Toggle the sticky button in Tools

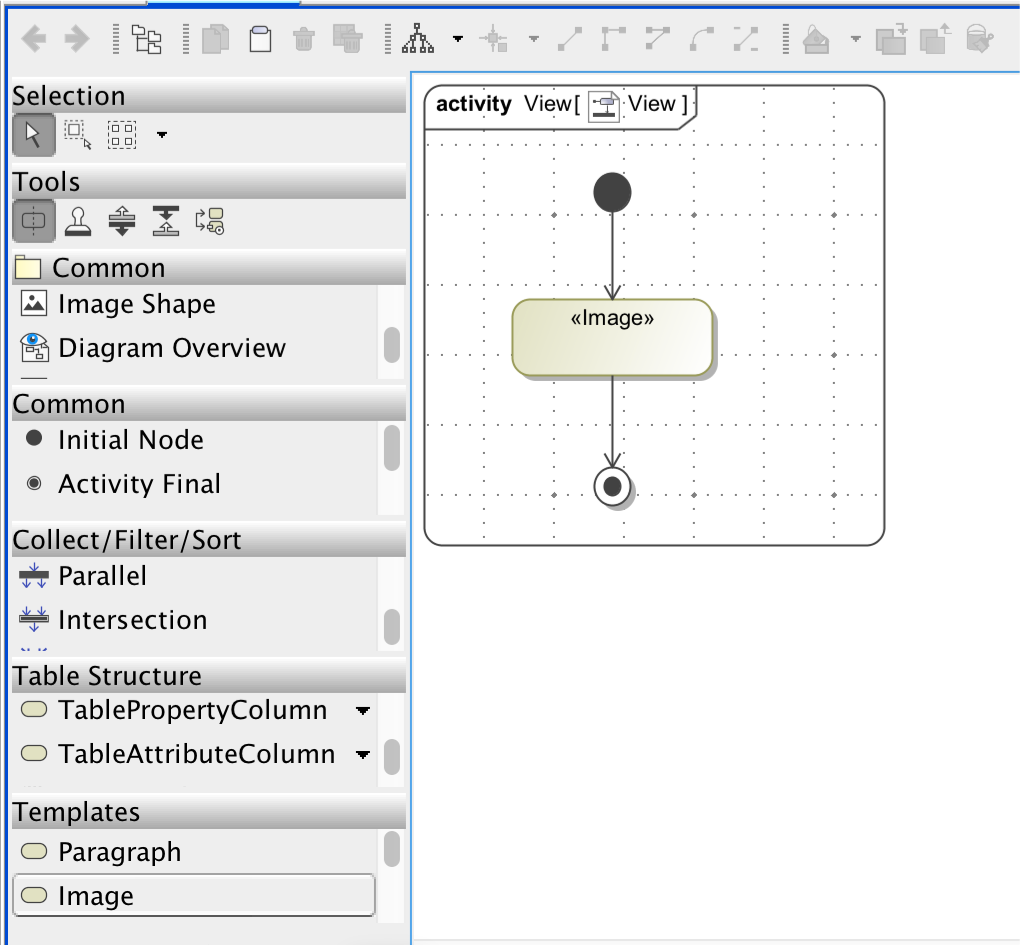[x=33, y=221]
